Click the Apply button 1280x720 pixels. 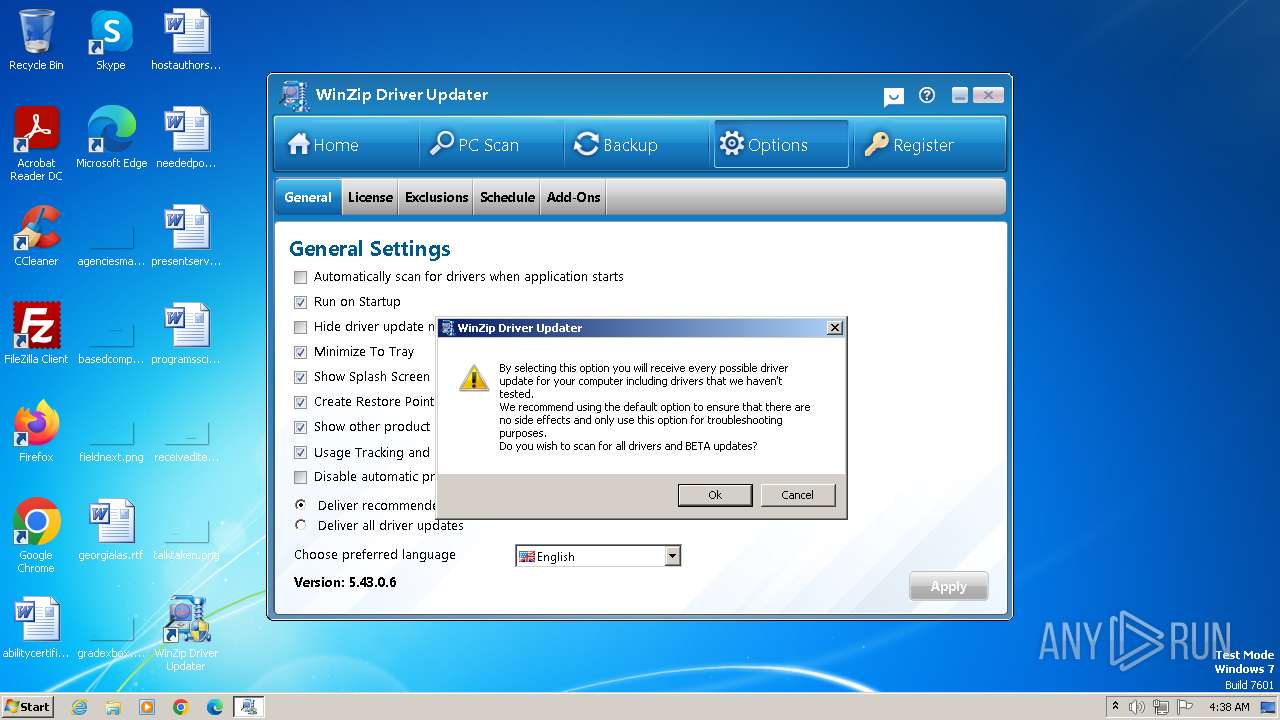(948, 586)
